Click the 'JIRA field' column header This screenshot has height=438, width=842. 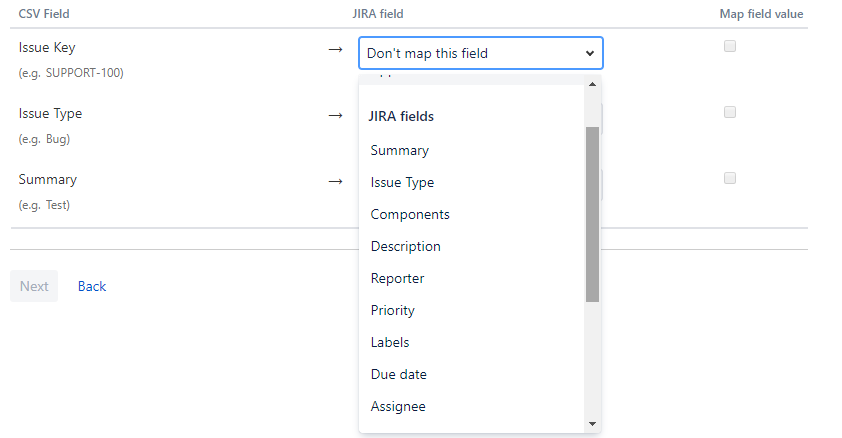[378, 14]
